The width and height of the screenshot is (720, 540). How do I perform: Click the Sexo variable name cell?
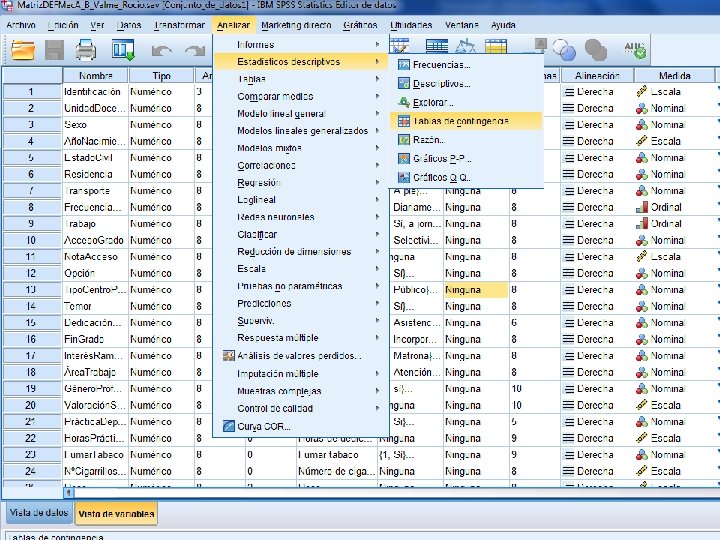[96, 125]
